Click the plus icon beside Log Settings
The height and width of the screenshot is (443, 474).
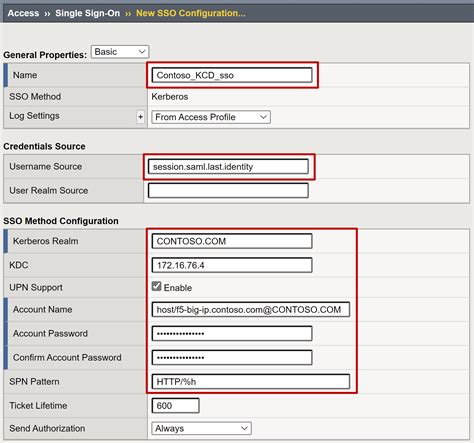[x=140, y=117]
